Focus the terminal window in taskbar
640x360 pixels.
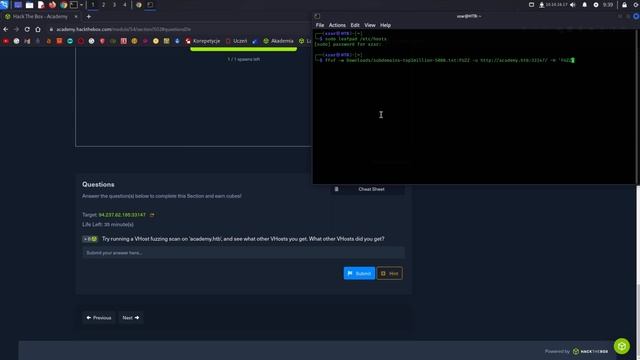(x=150, y=5)
